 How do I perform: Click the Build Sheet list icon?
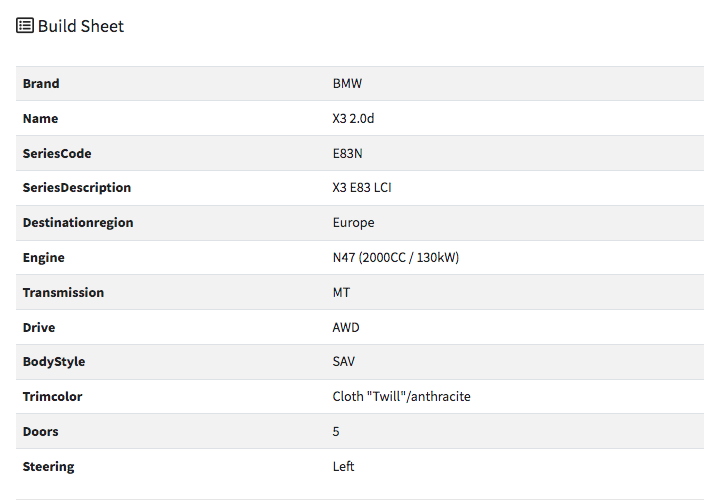[25, 25]
